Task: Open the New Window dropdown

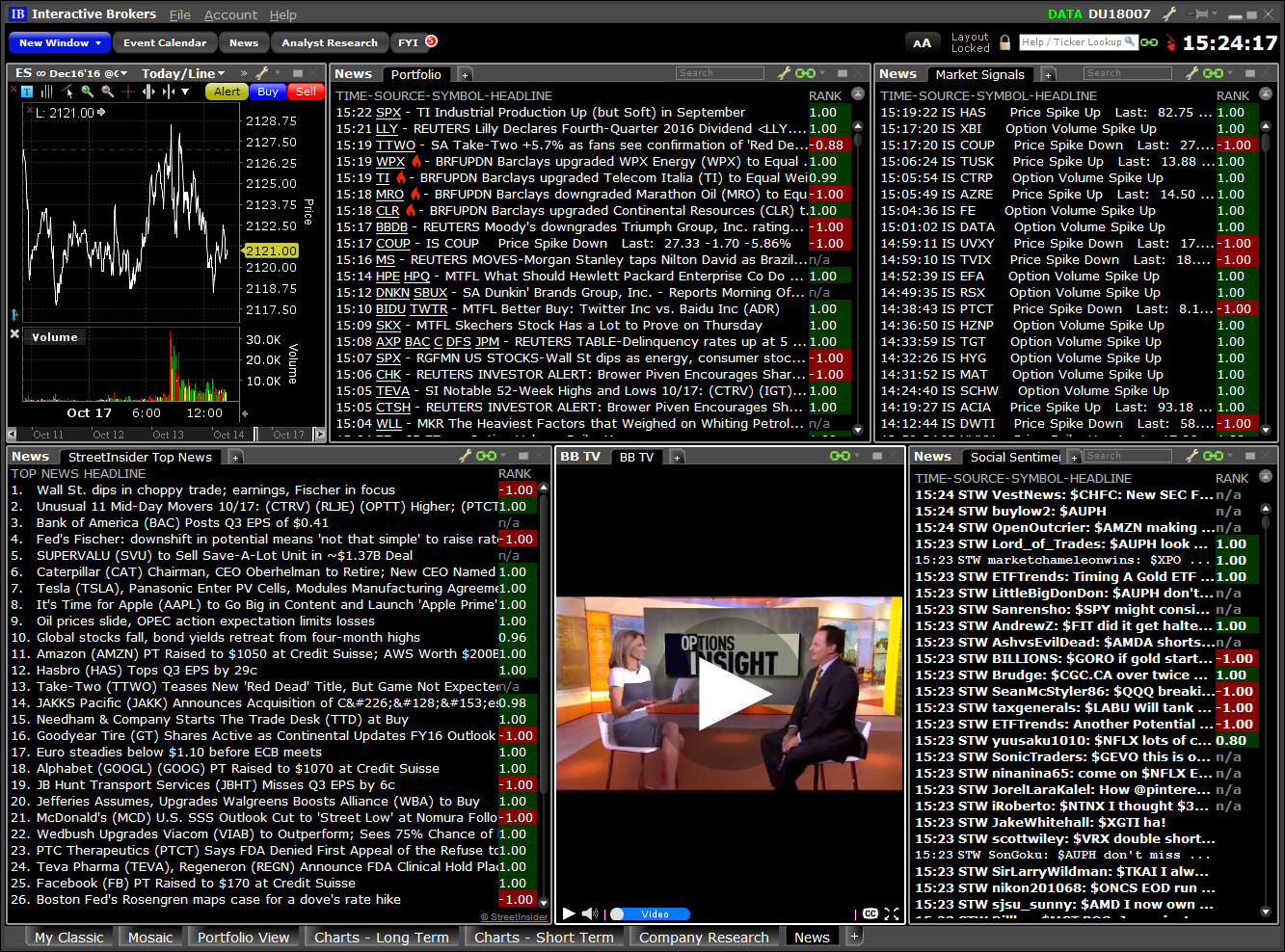Action: [60, 42]
